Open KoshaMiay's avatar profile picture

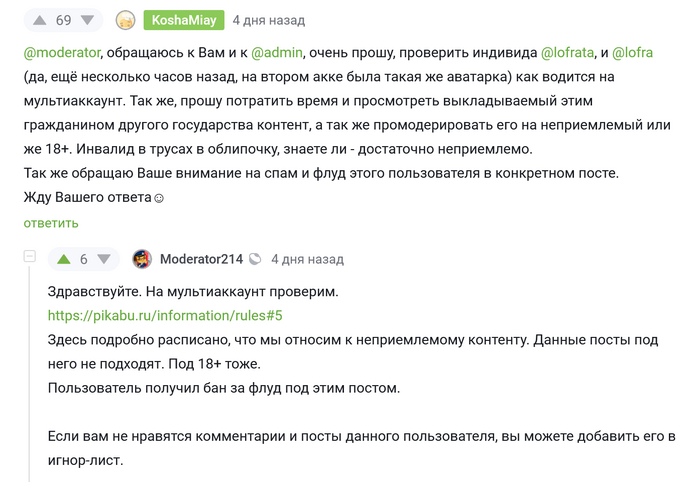pyautogui.click(x=126, y=20)
